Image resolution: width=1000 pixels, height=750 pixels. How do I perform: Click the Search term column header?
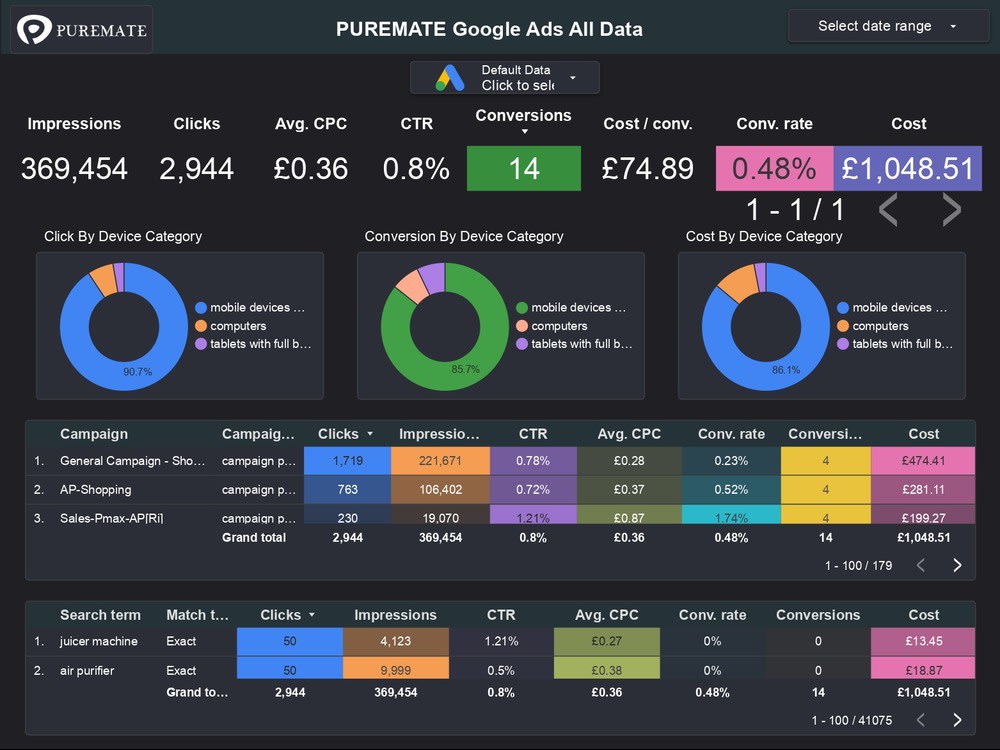pos(100,615)
